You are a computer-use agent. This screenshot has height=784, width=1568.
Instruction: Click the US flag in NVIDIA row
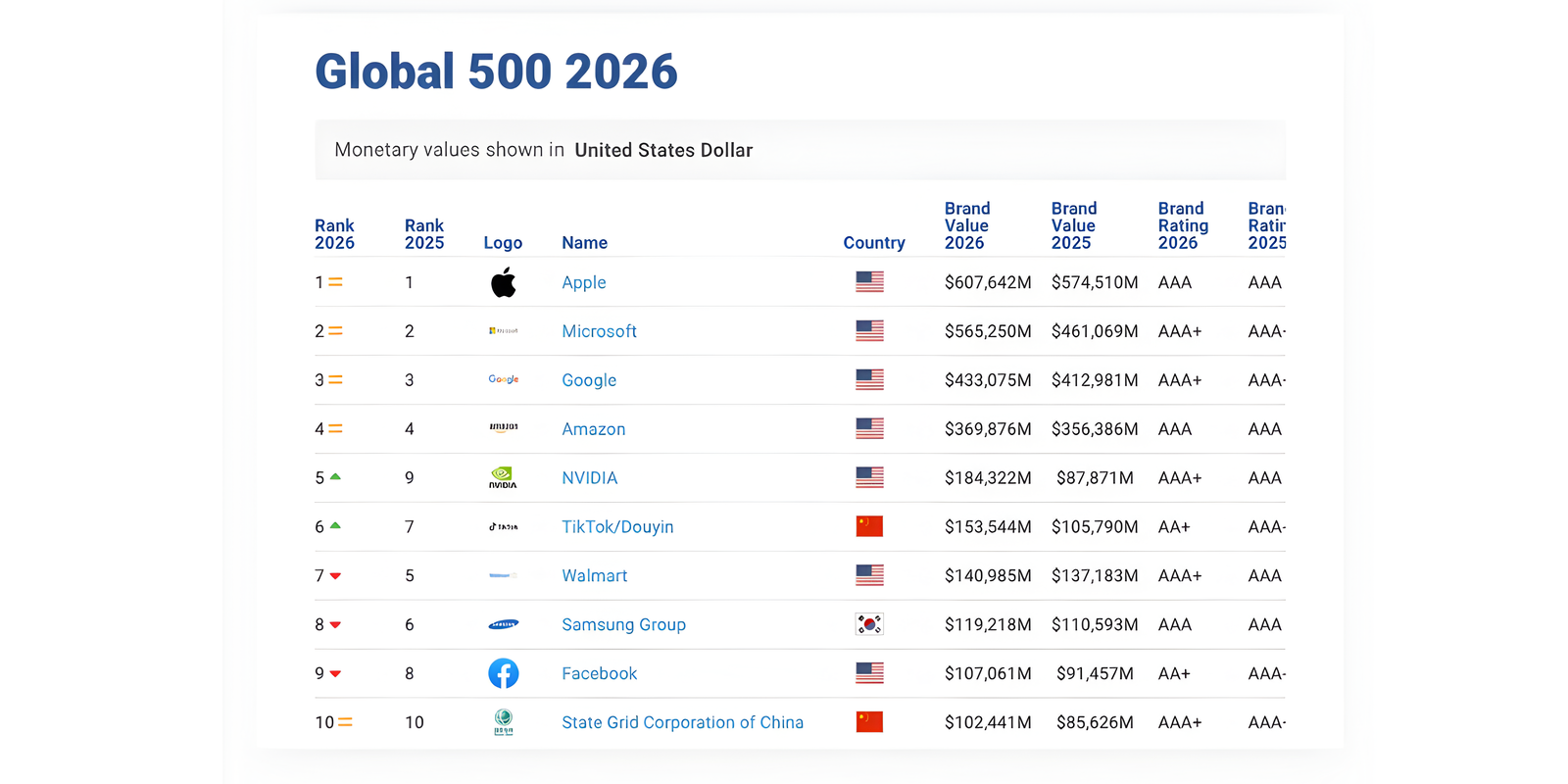pyautogui.click(x=869, y=477)
